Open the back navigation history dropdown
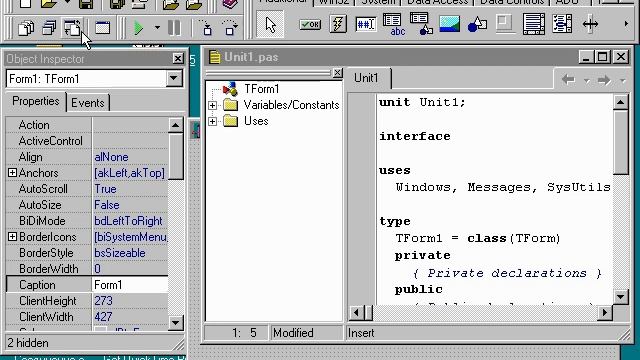Screen dimensions: 640x360 tap(587, 81)
